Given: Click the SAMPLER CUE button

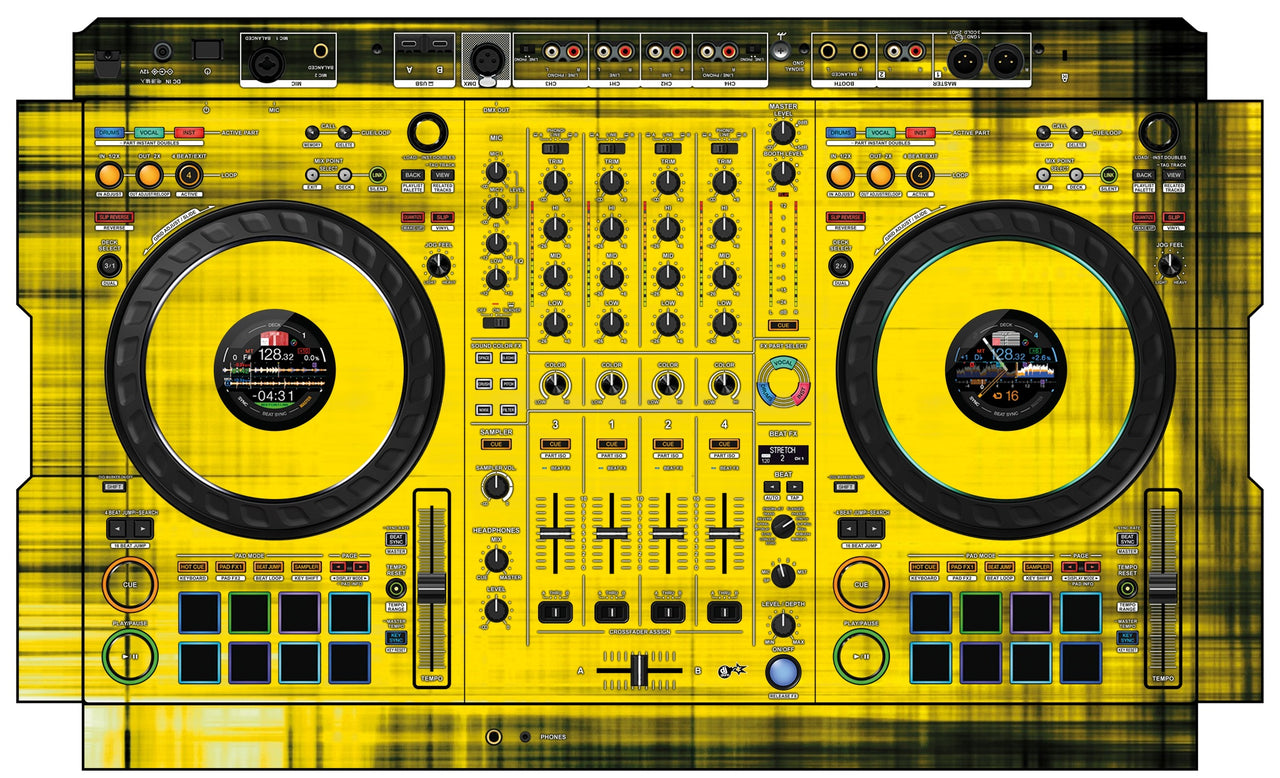Looking at the screenshot, I should [495, 443].
